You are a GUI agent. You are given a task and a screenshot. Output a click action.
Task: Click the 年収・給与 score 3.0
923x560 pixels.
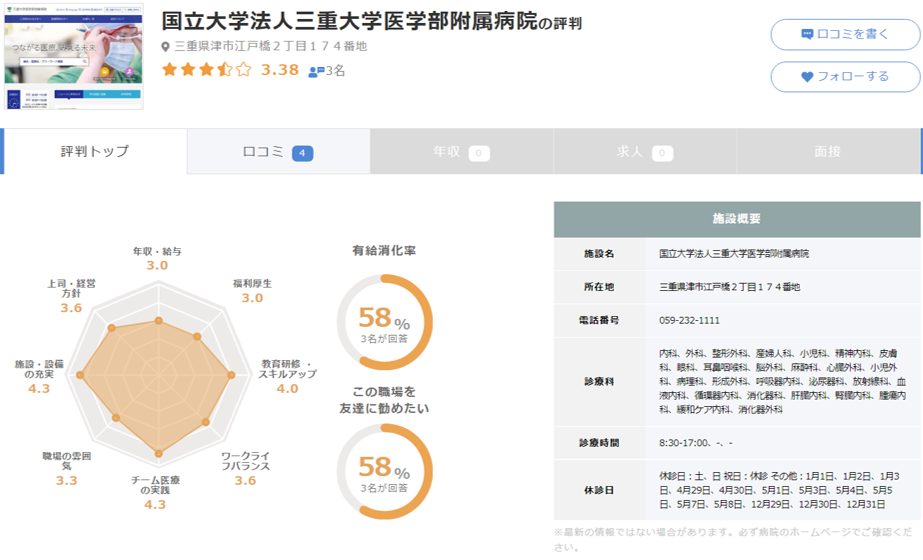pyautogui.click(x=157, y=266)
